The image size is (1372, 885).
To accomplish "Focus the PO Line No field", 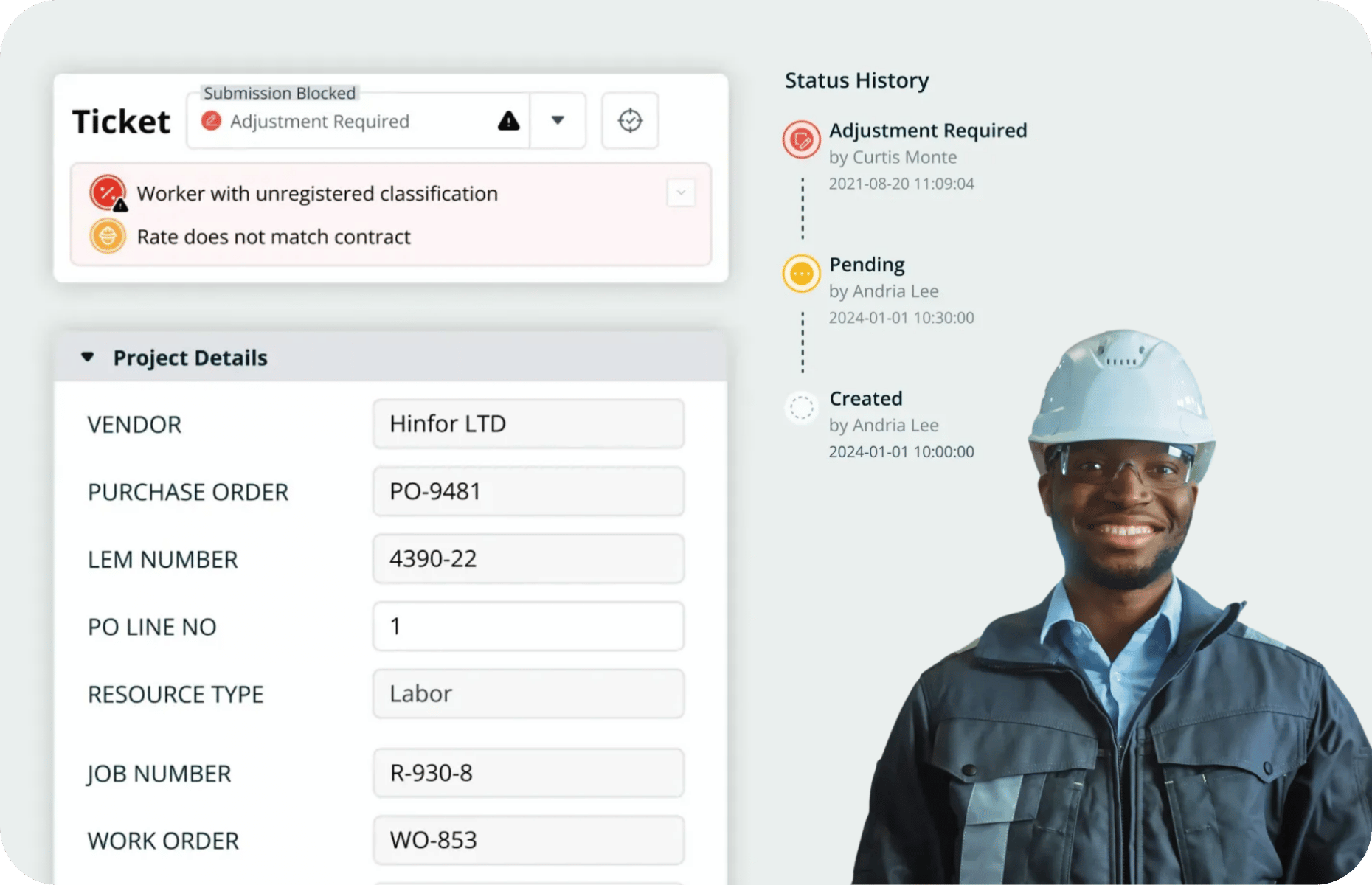I will (x=528, y=626).
